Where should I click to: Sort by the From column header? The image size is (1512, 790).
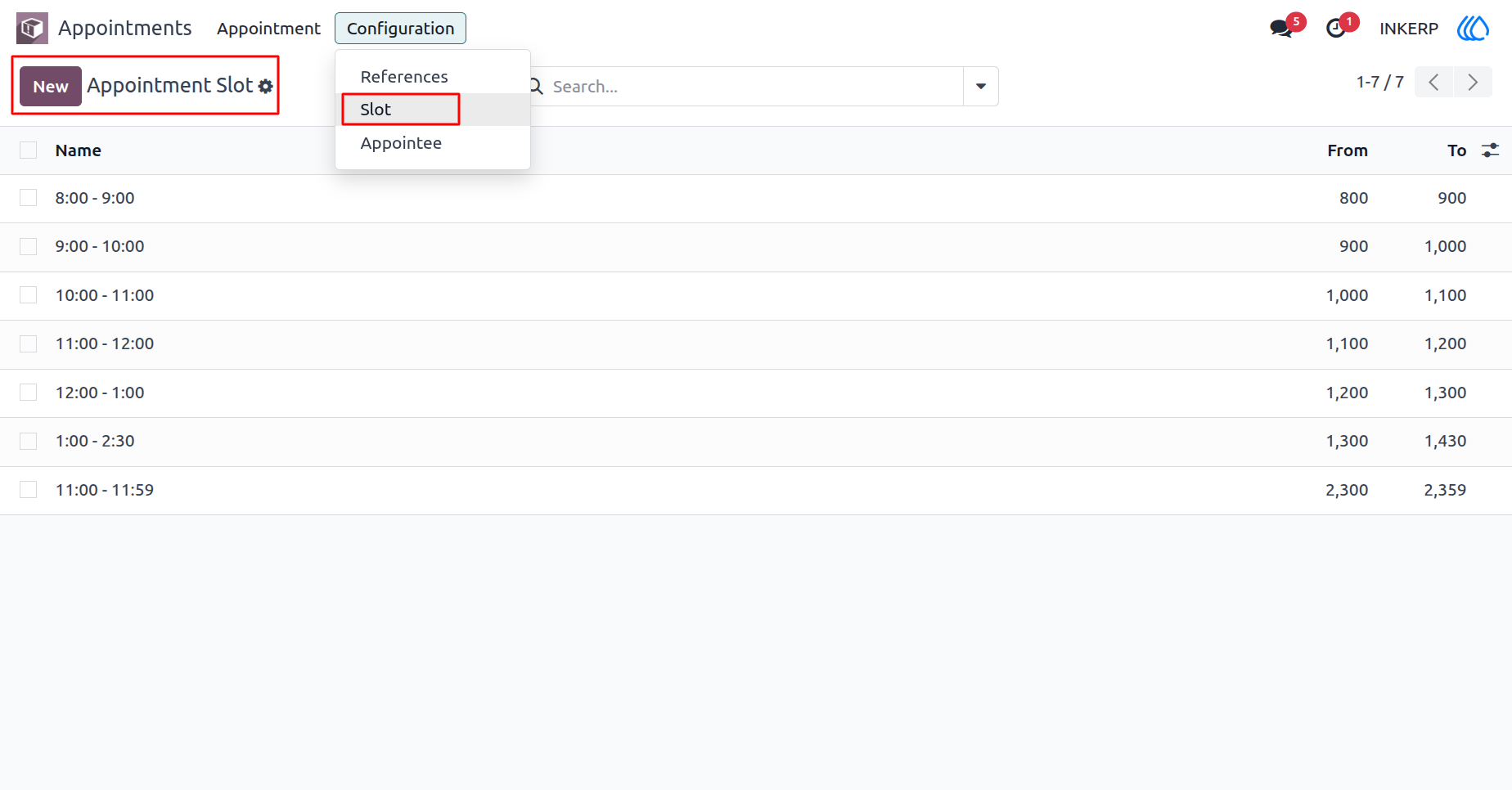tap(1348, 150)
